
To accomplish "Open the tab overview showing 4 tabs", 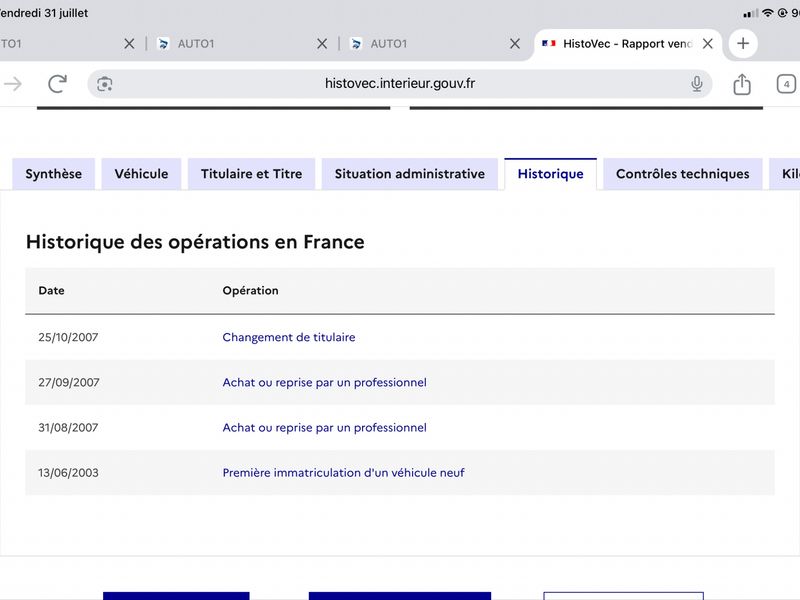I will pyautogui.click(x=786, y=84).
